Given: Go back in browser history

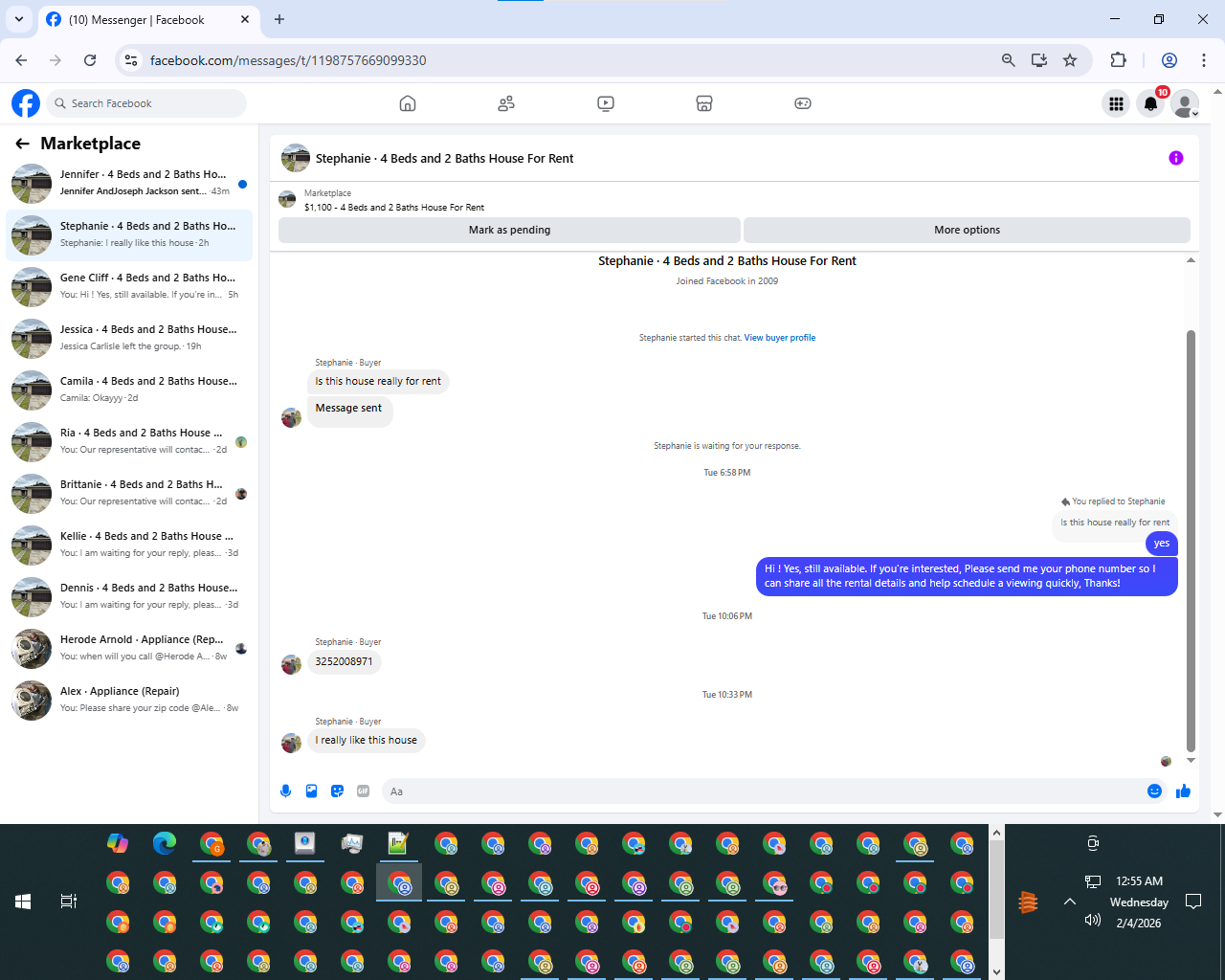Looking at the screenshot, I should 22,60.
